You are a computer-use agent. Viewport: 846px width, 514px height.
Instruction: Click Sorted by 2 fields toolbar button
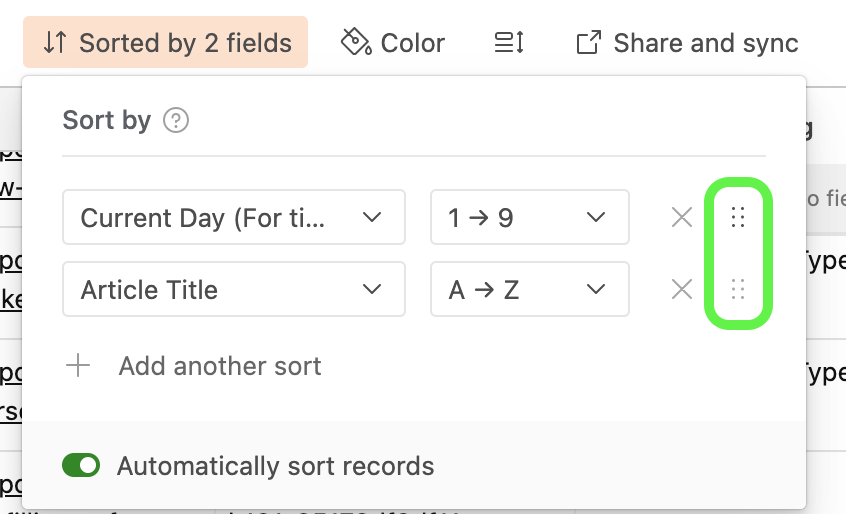click(x=166, y=42)
